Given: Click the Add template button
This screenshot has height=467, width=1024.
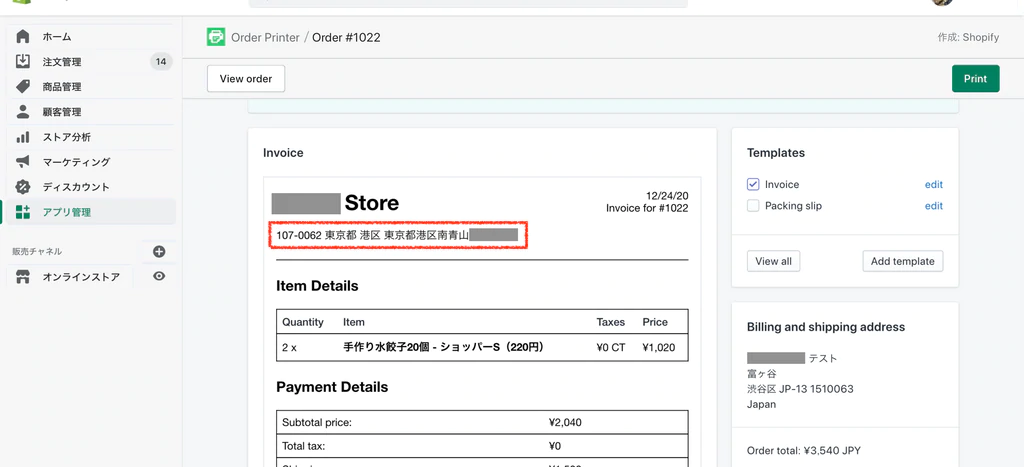Looking at the screenshot, I should point(902,261).
